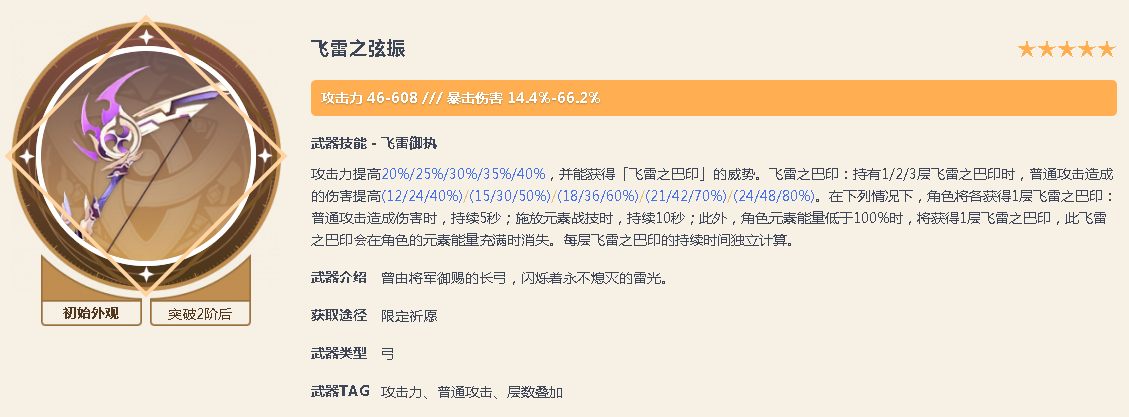Click the sparkle on right of weapon frame
1129x417 pixels.
pyautogui.click(x=265, y=155)
